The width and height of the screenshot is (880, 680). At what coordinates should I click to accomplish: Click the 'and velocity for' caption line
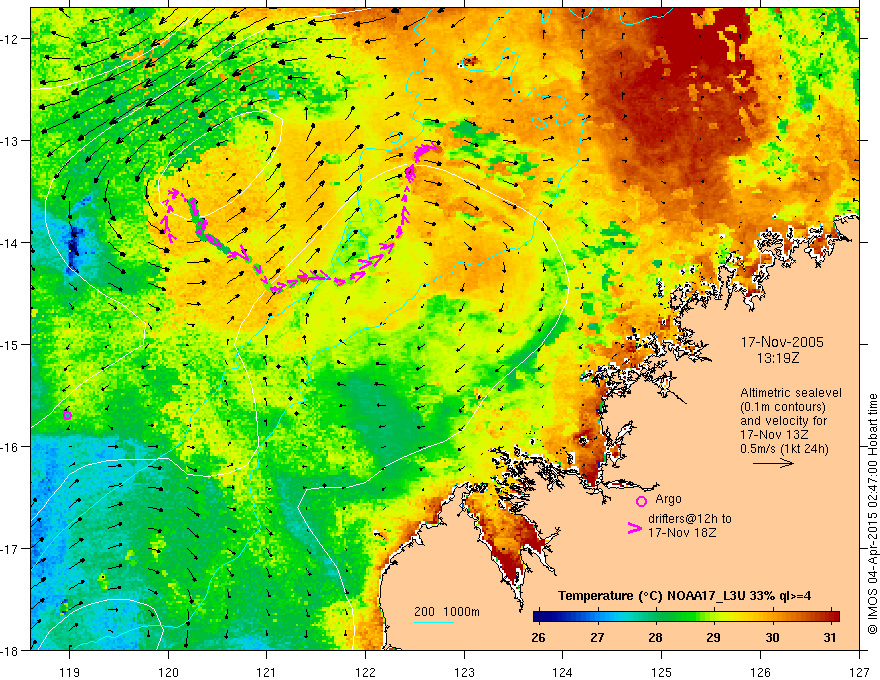pyautogui.click(x=783, y=420)
